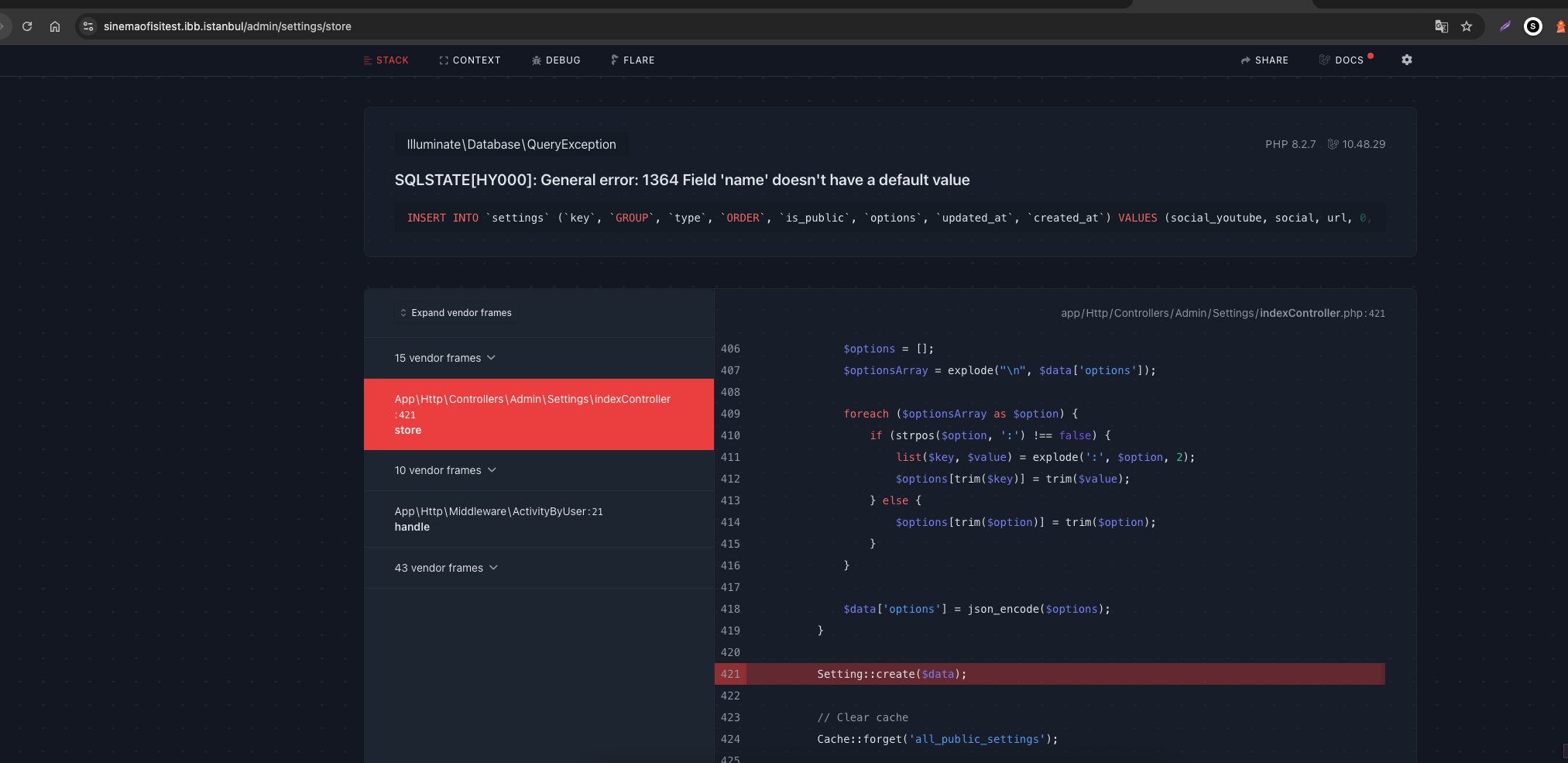Click the Laravel 10.48.29 version label
Image resolution: width=1568 pixels, height=763 pixels.
click(x=1357, y=144)
